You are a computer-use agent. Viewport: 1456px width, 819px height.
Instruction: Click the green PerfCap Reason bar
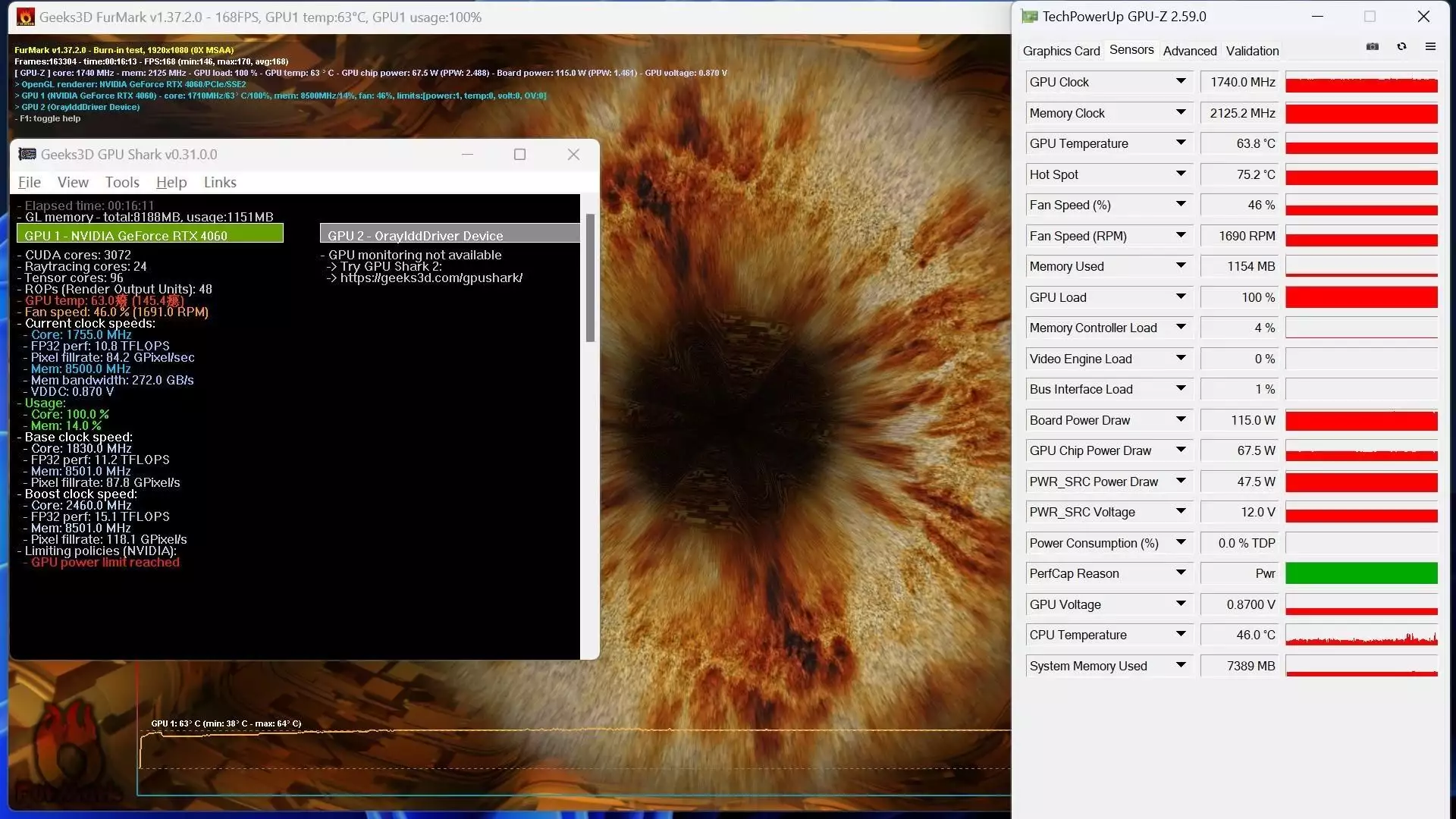[x=1361, y=573]
